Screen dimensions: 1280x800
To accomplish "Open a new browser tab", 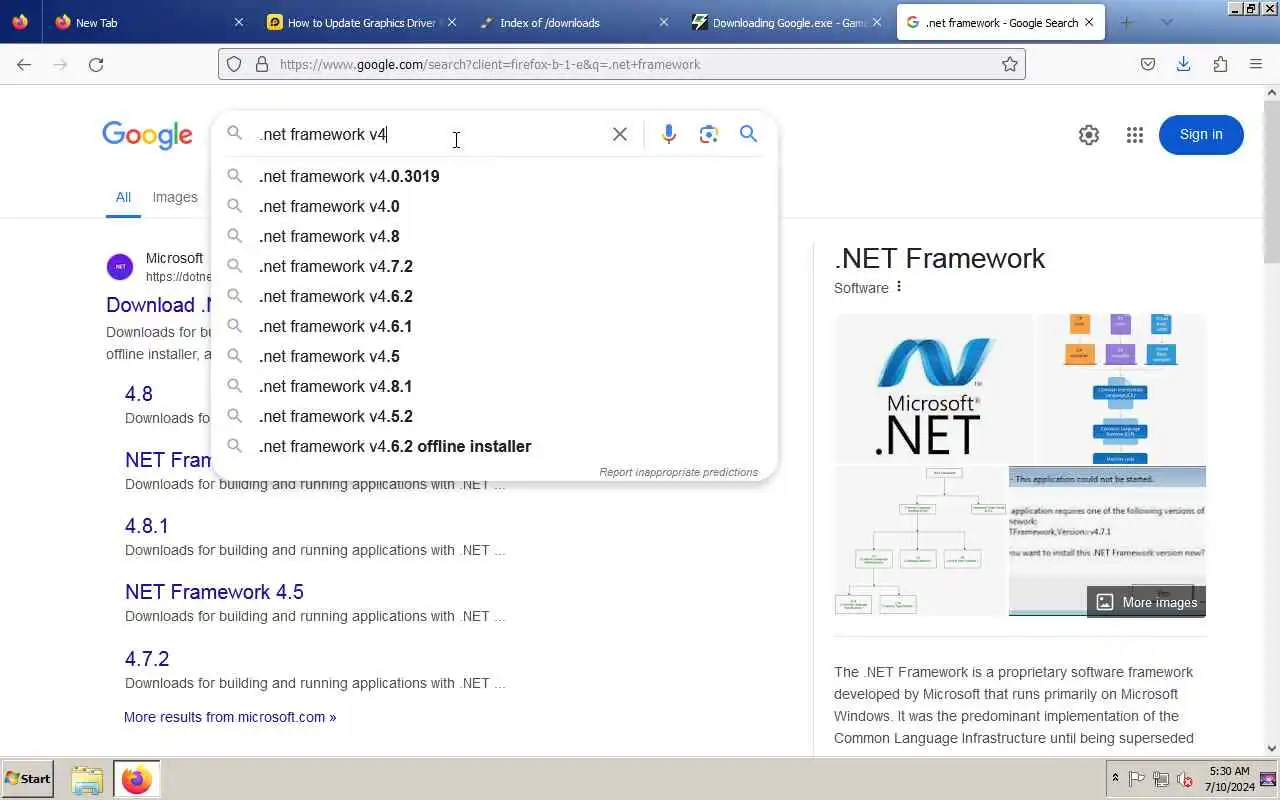I will [x=1126, y=22].
